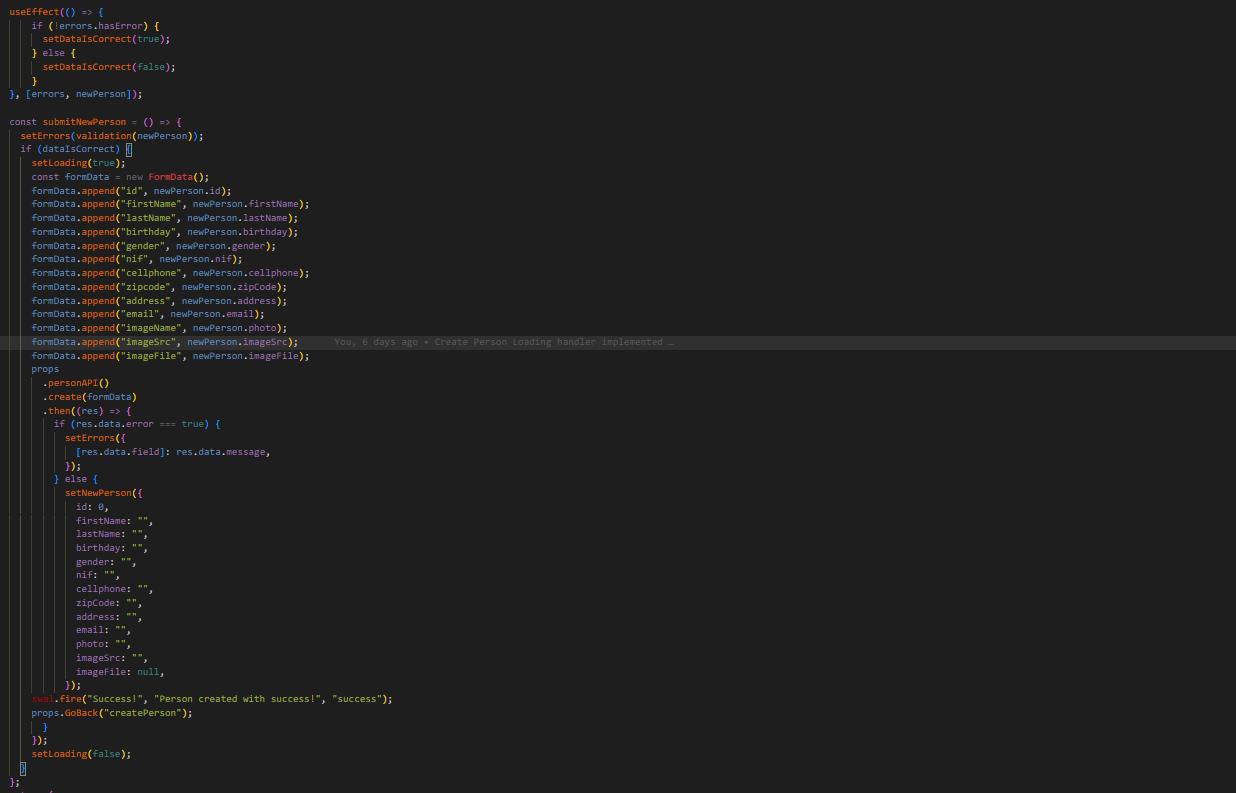Viewport: 1236px width, 793px height.
Task: Click the new FormData() declaration line
Action: click(x=120, y=177)
